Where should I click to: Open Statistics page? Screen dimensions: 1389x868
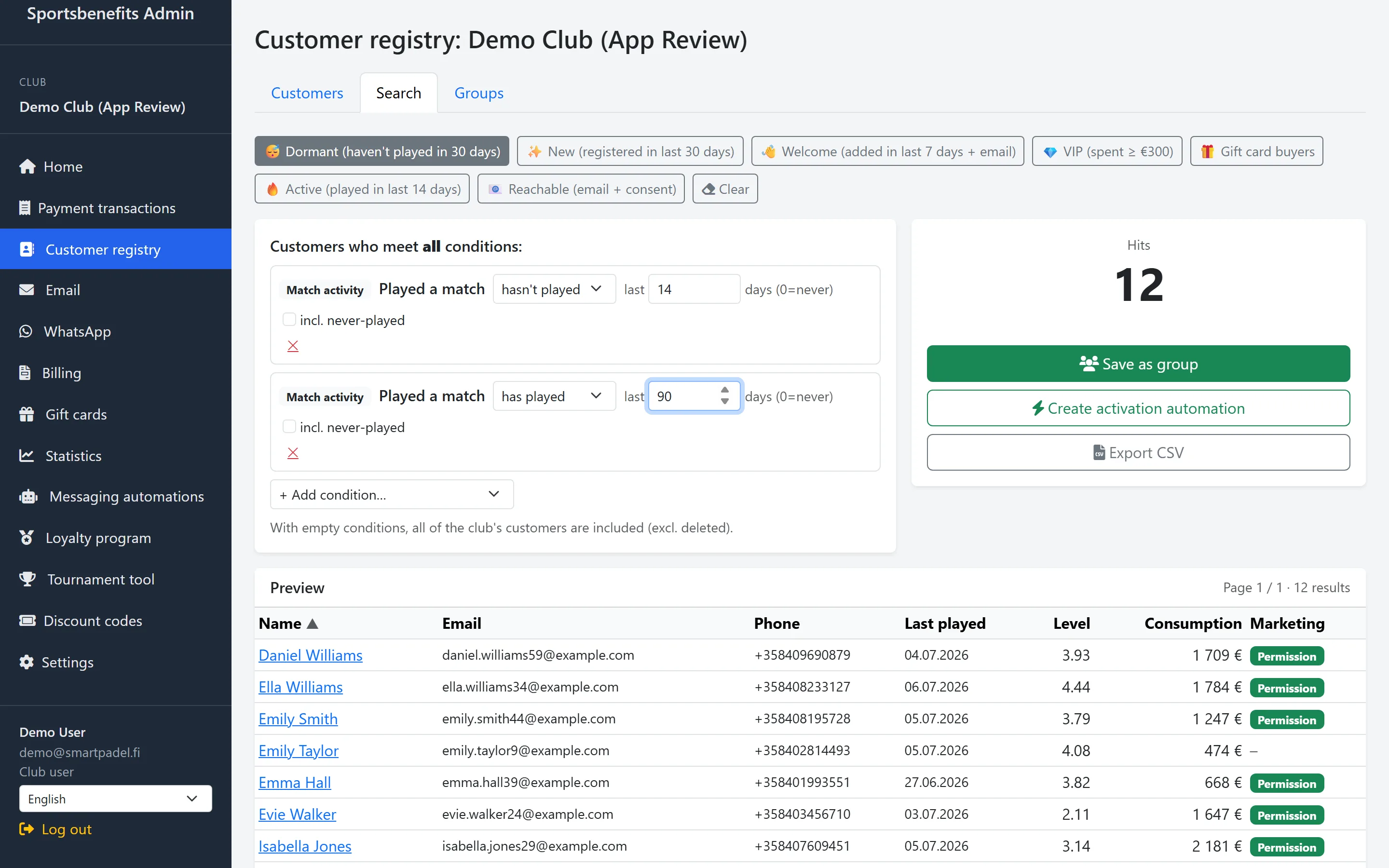pos(115,455)
